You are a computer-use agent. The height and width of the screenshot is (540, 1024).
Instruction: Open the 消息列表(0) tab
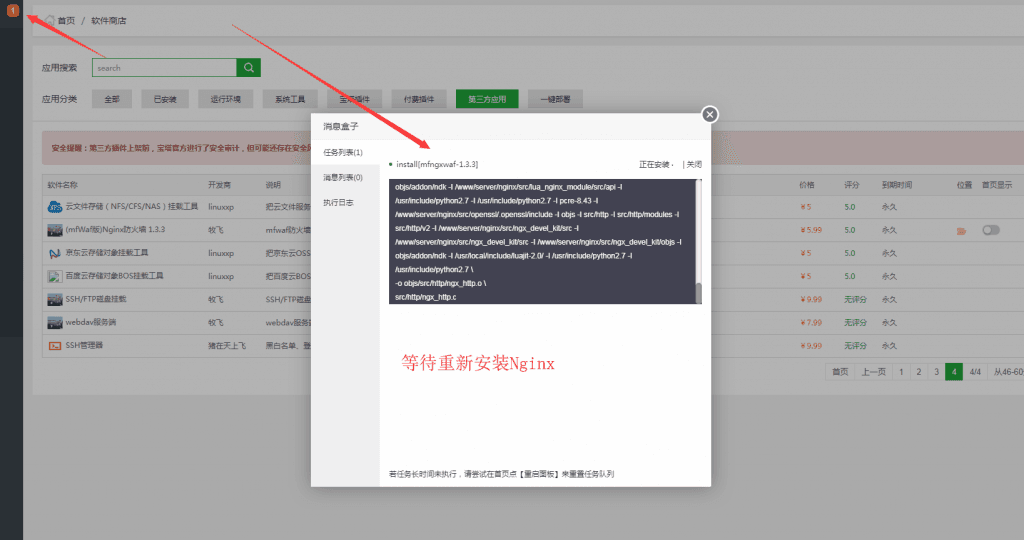(x=343, y=177)
